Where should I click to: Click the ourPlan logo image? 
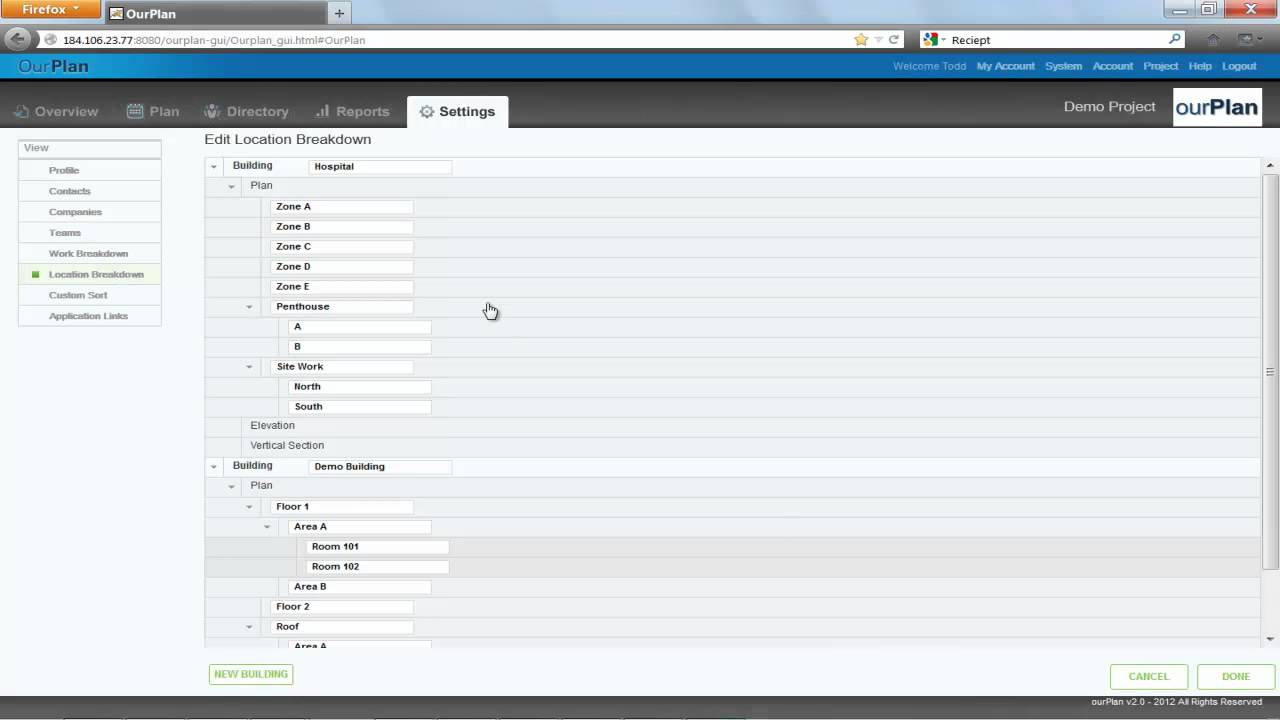[1217, 107]
